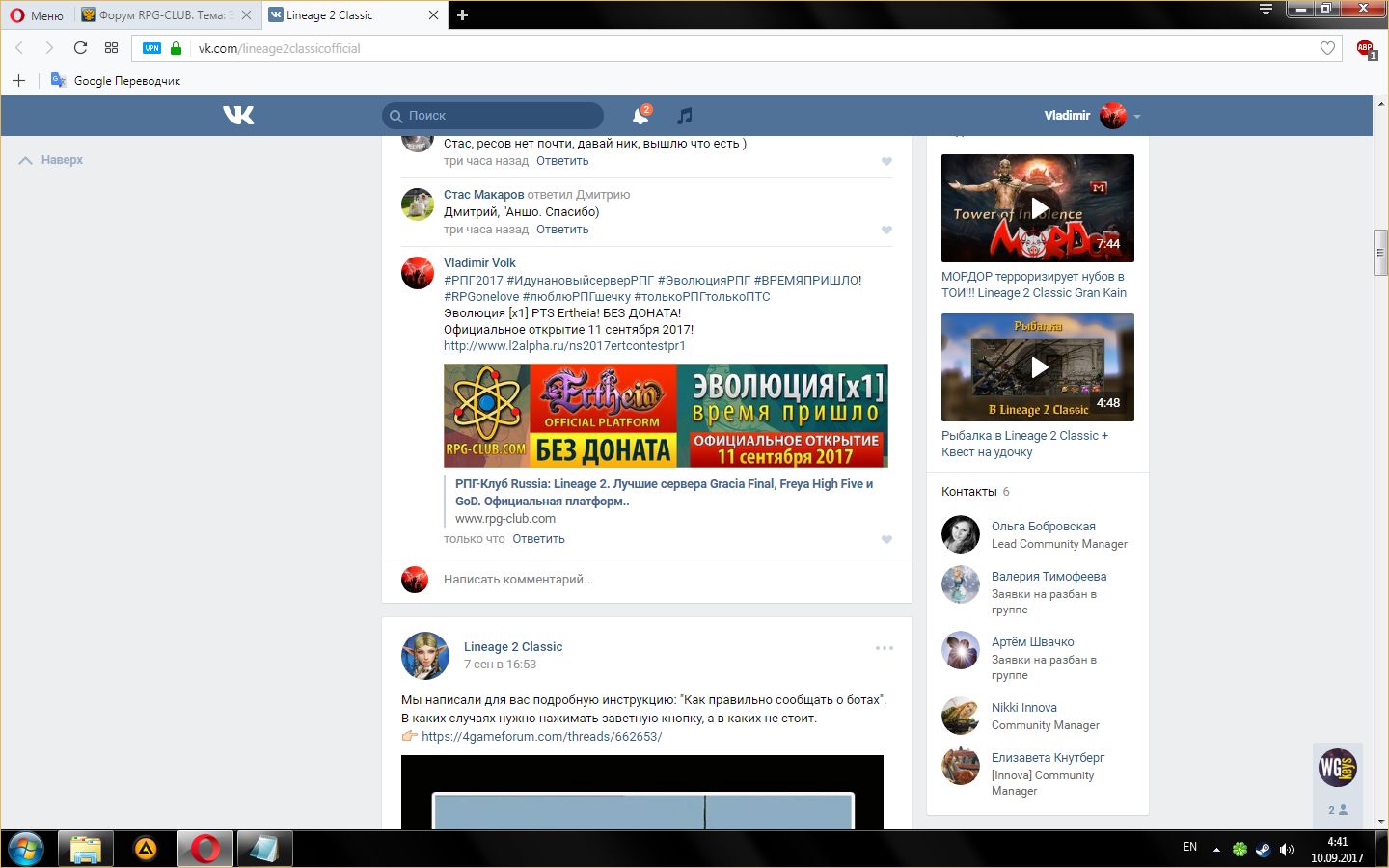Open Adblock Plus extension icon

[1366, 49]
